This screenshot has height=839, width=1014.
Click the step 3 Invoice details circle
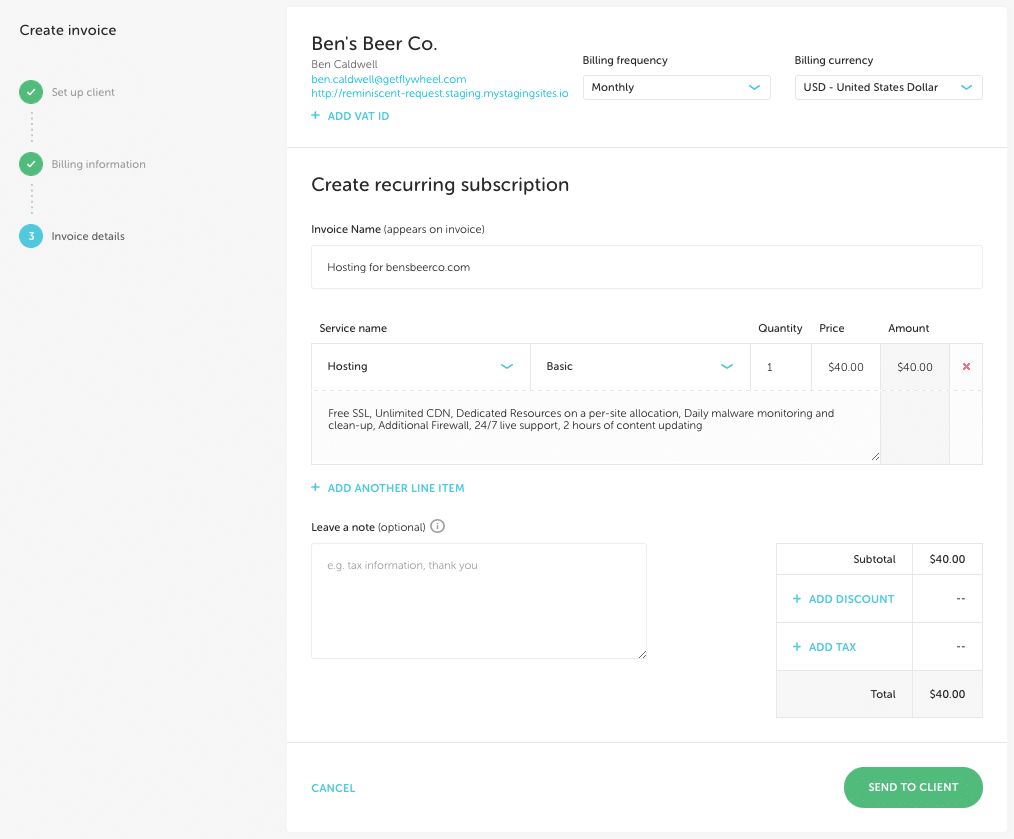click(31, 236)
